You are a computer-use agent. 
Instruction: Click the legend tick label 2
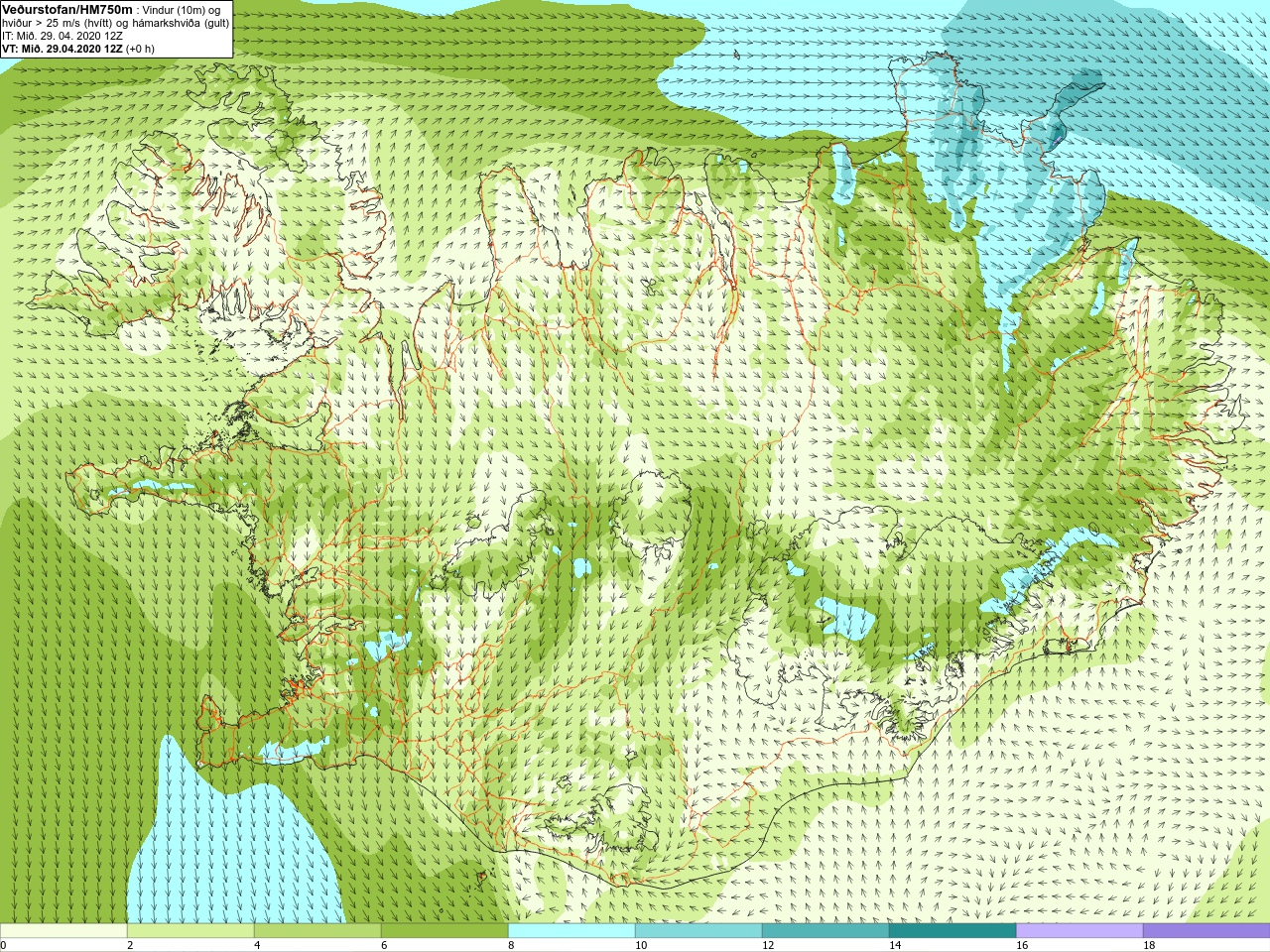pos(130,945)
